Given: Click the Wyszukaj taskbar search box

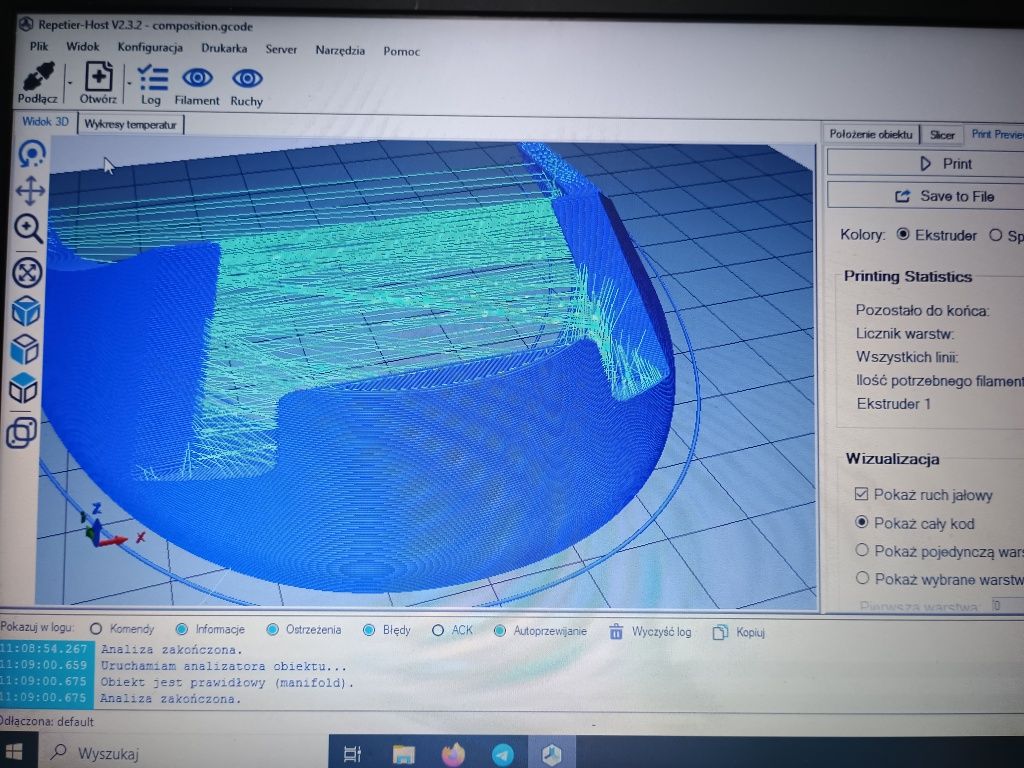Looking at the screenshot, I should click(x=183, y=753).
